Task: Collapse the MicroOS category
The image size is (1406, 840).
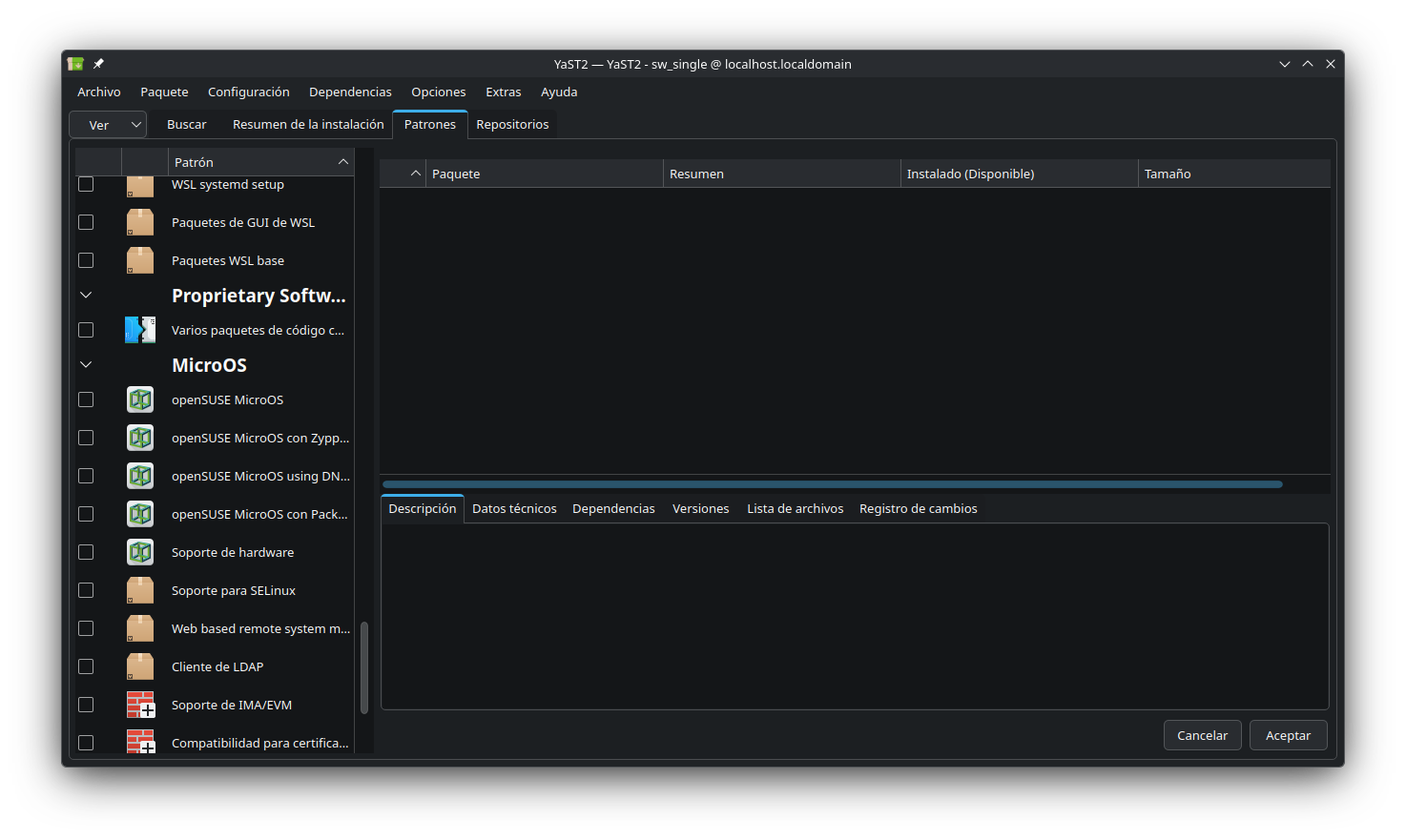Action: [x=86, y=365]
